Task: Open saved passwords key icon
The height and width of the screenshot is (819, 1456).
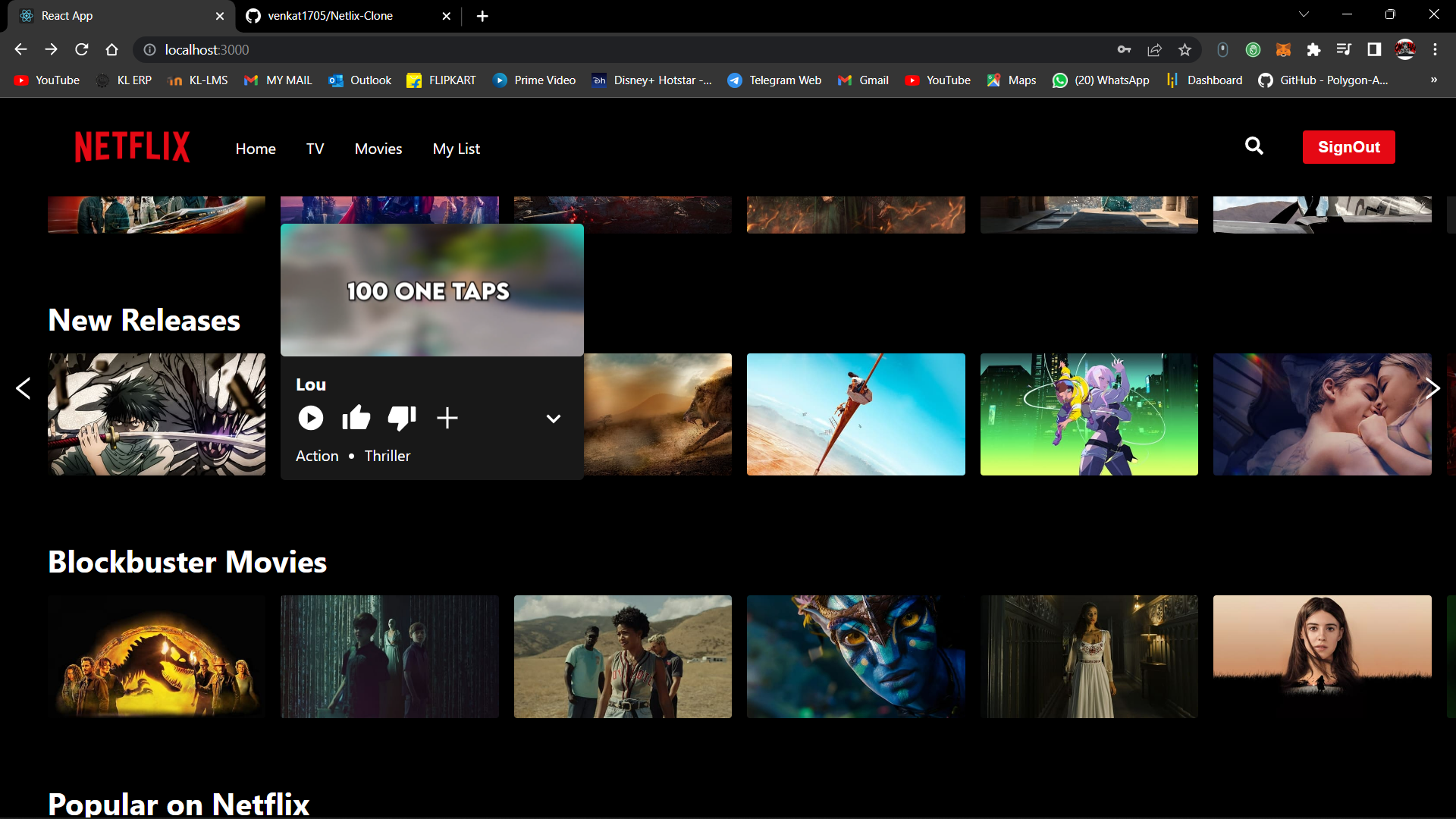Action: pos(1124,49)
